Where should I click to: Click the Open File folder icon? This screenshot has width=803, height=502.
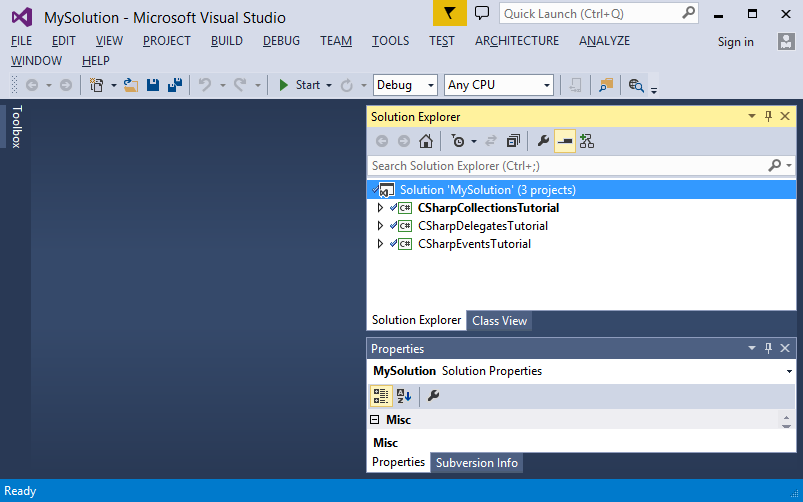tap(131, 85)
